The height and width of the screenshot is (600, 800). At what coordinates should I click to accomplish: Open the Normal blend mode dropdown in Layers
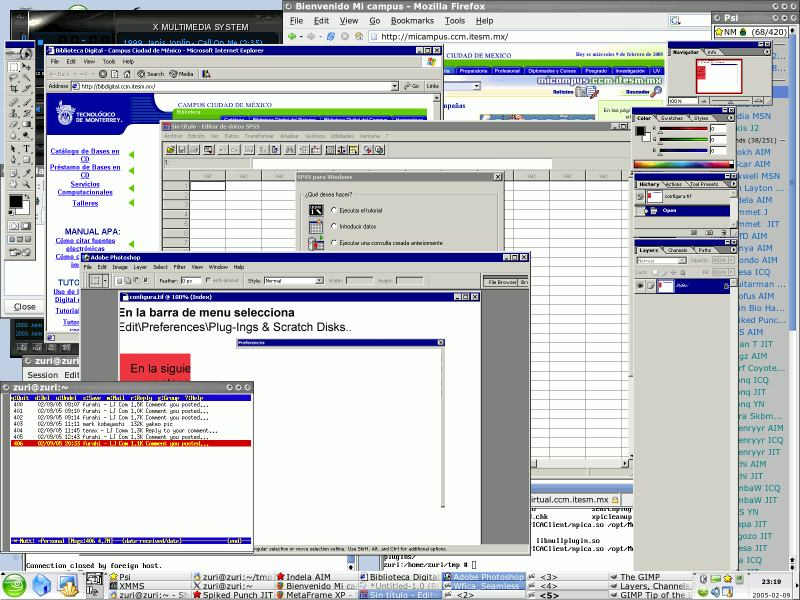point(681,261)
